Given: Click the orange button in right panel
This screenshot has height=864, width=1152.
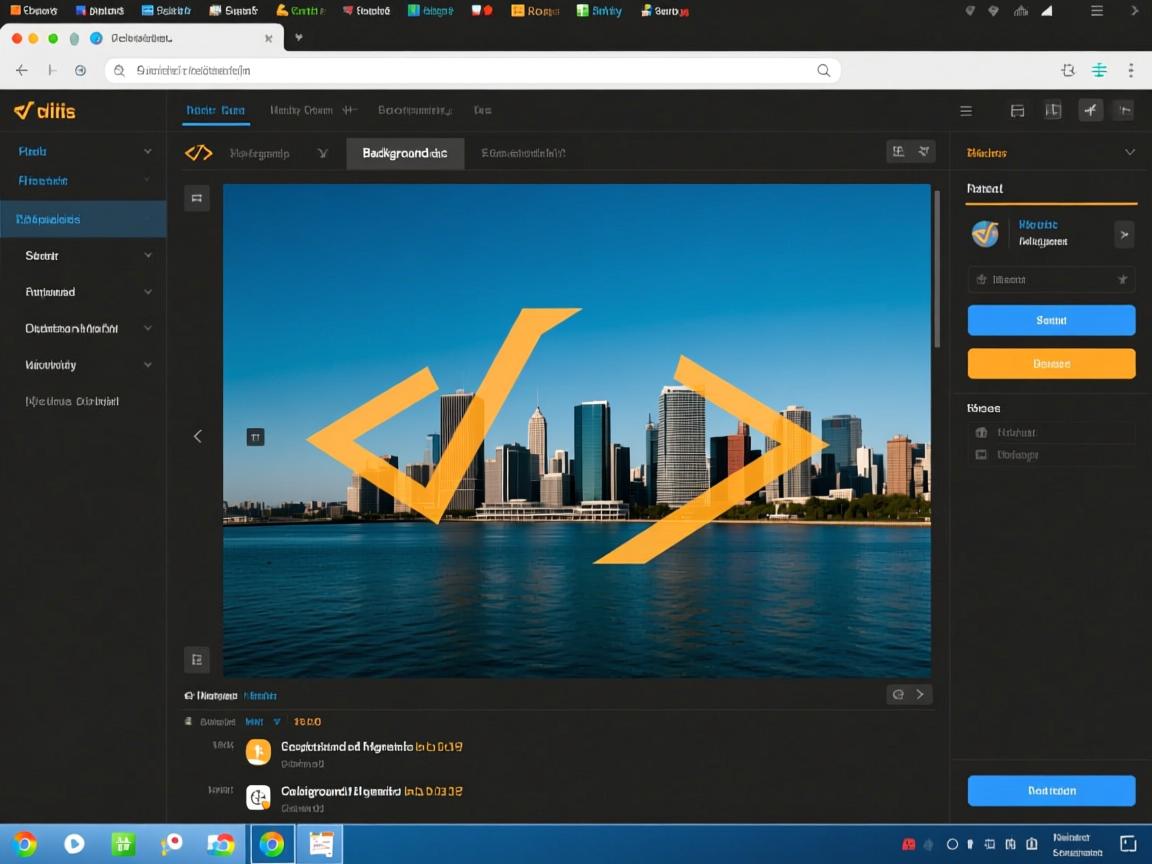Looking at the screenshot, I should 1051,364.
